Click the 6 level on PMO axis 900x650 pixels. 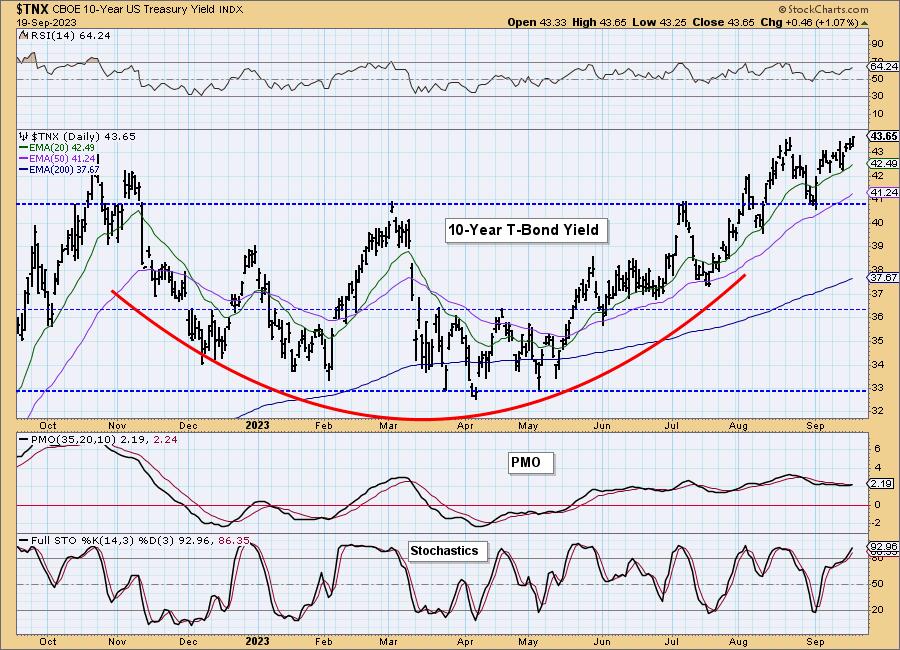point(878,449)
